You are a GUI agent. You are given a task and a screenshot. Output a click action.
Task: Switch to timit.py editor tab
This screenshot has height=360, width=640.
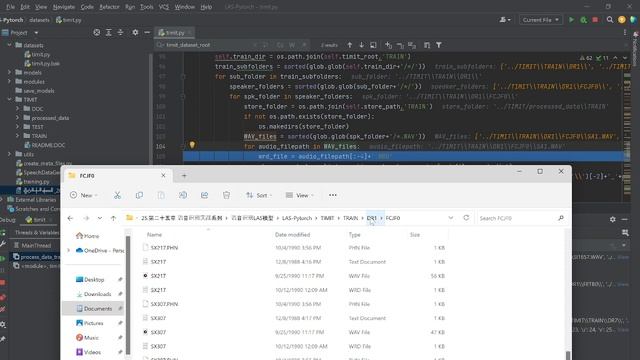[175, 32]
